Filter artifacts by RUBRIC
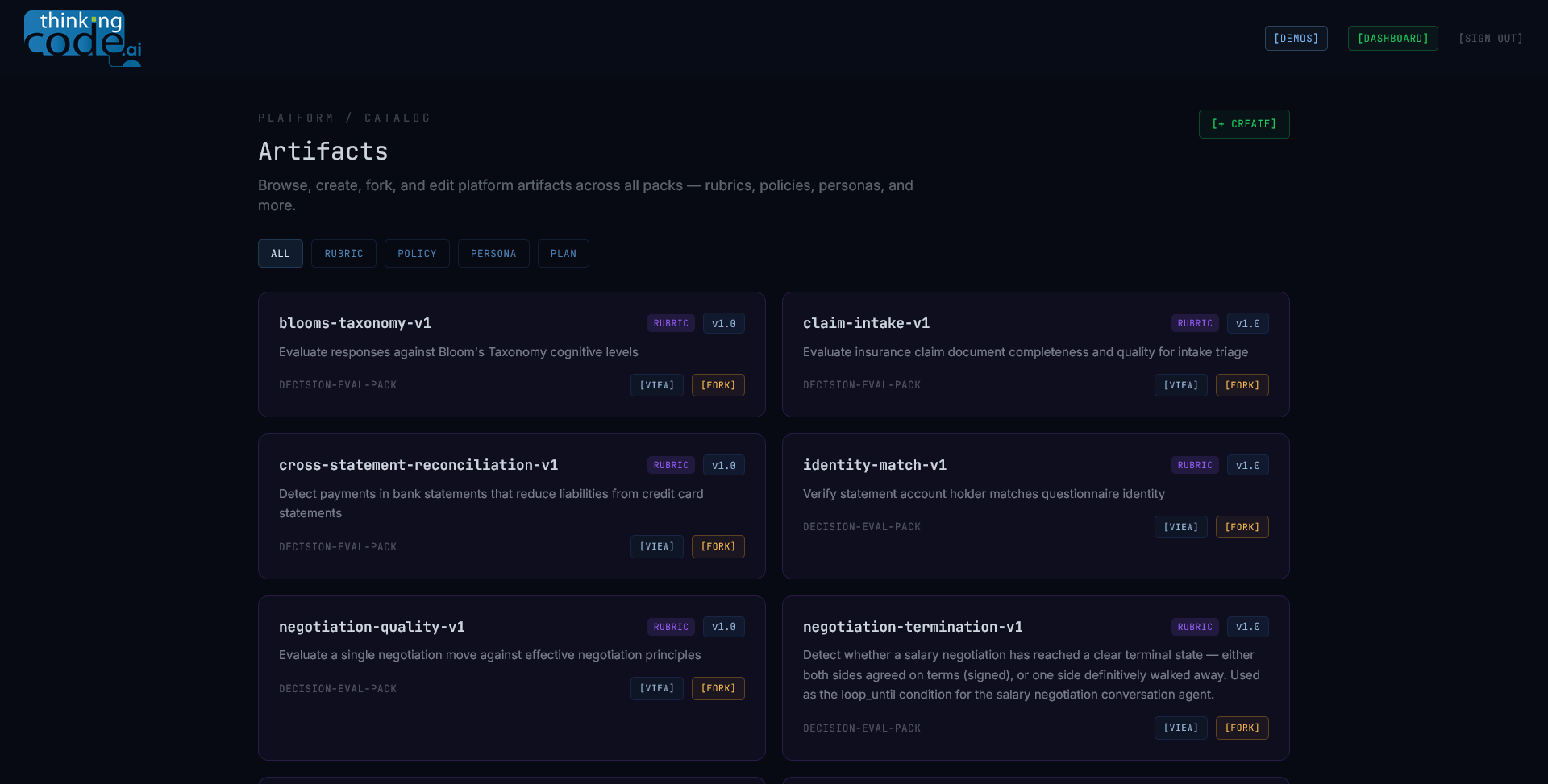Screen dimensions: 1548x784 (343, 254)
